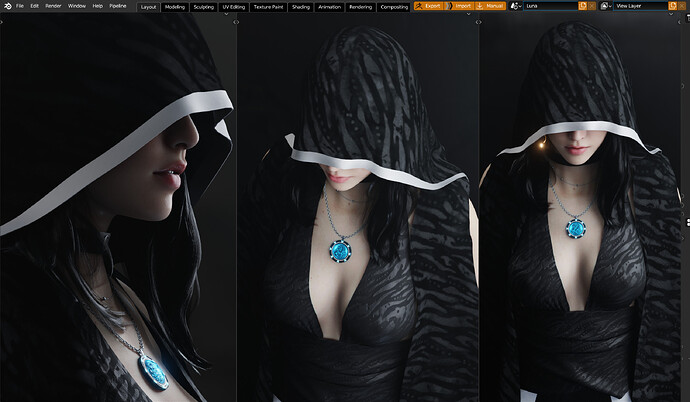
Task: Click the View Layer name field
Action: click(640, 6)
